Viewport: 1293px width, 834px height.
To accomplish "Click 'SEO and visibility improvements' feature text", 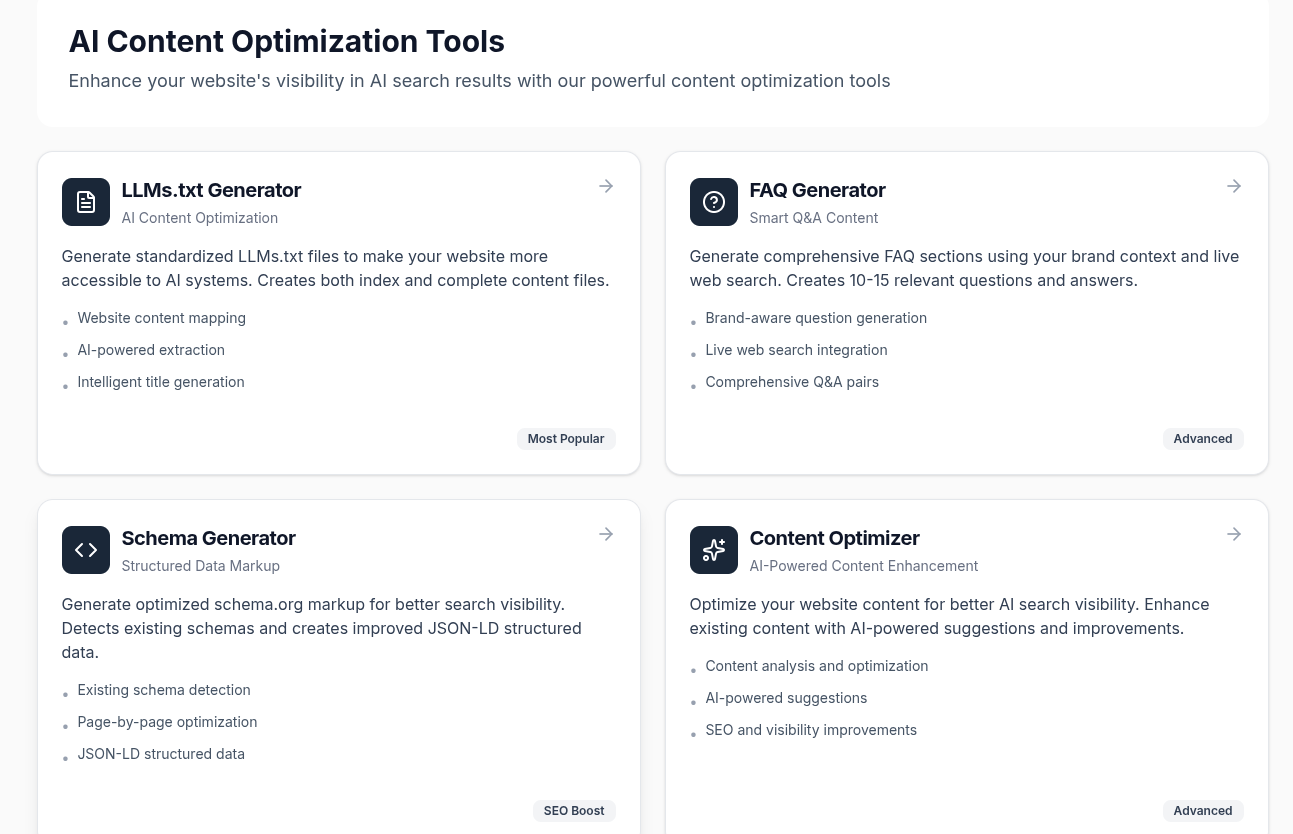I will pos(811,730).
